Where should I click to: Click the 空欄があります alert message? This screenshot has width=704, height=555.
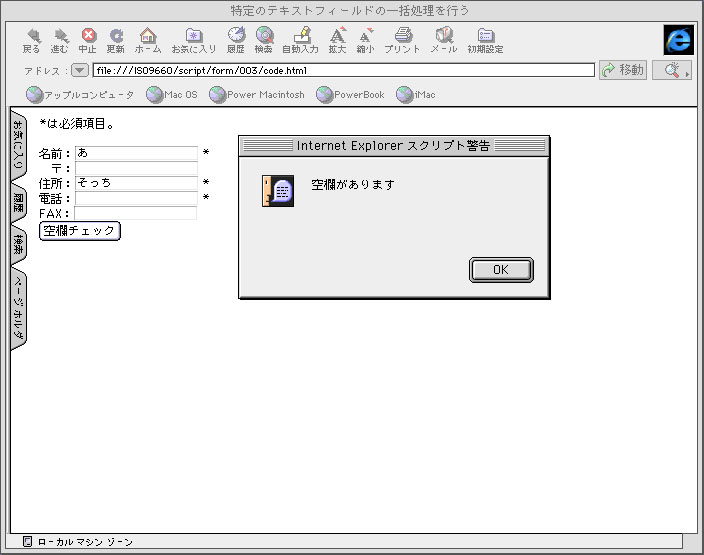(x=353, y=185)
